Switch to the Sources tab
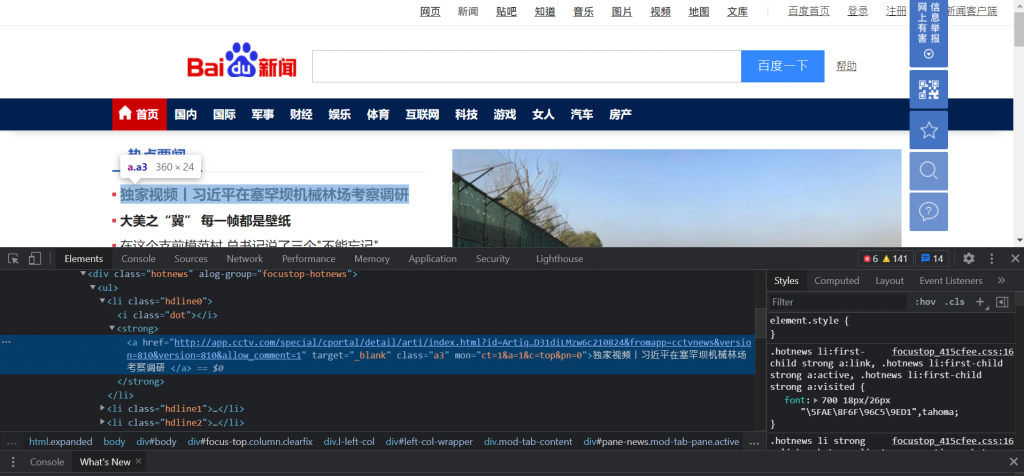 point(191,259)
